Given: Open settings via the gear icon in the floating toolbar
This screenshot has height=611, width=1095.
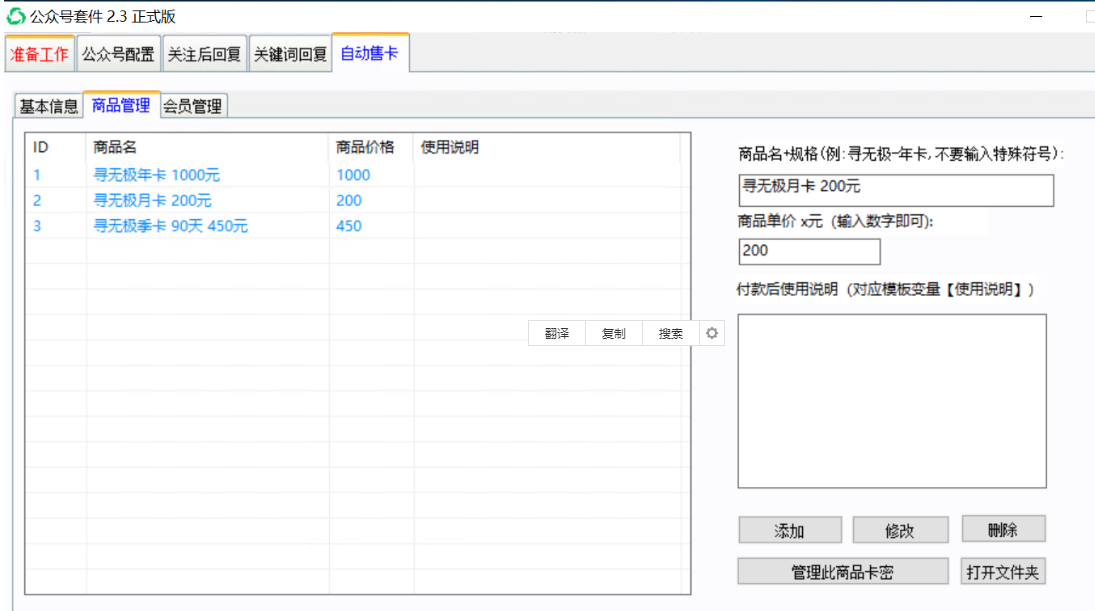Looking at the screenshot, I should click(x=713, y=333).
